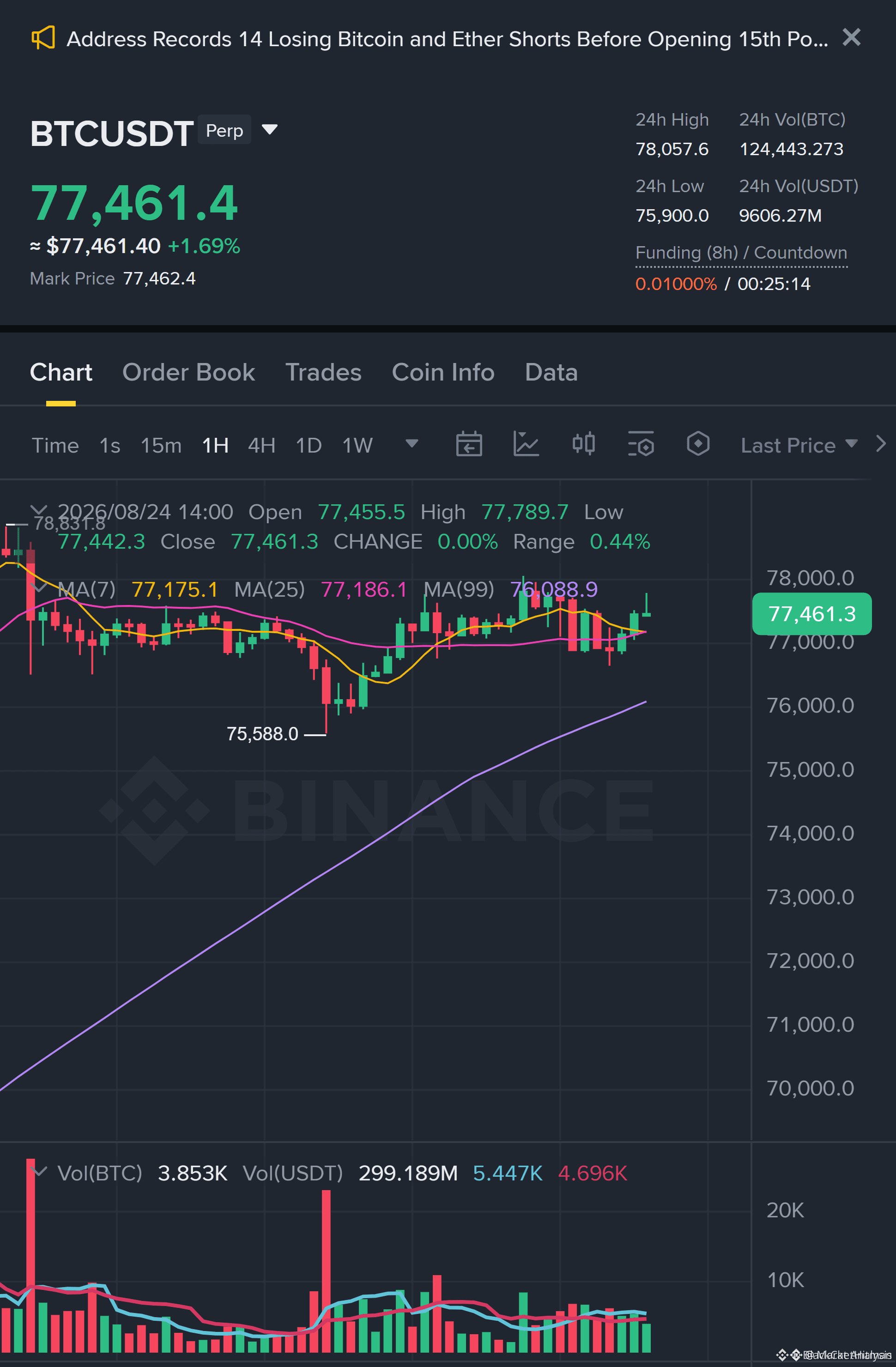Open the Coin Info tab
The height and width of the screenshot is (1367, 896).
443,372
